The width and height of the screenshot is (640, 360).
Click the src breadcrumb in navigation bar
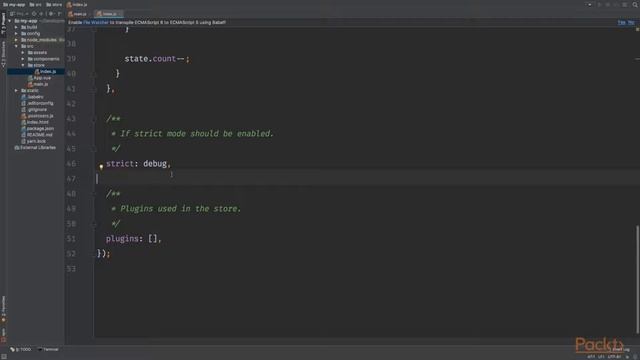coord(36,4)
